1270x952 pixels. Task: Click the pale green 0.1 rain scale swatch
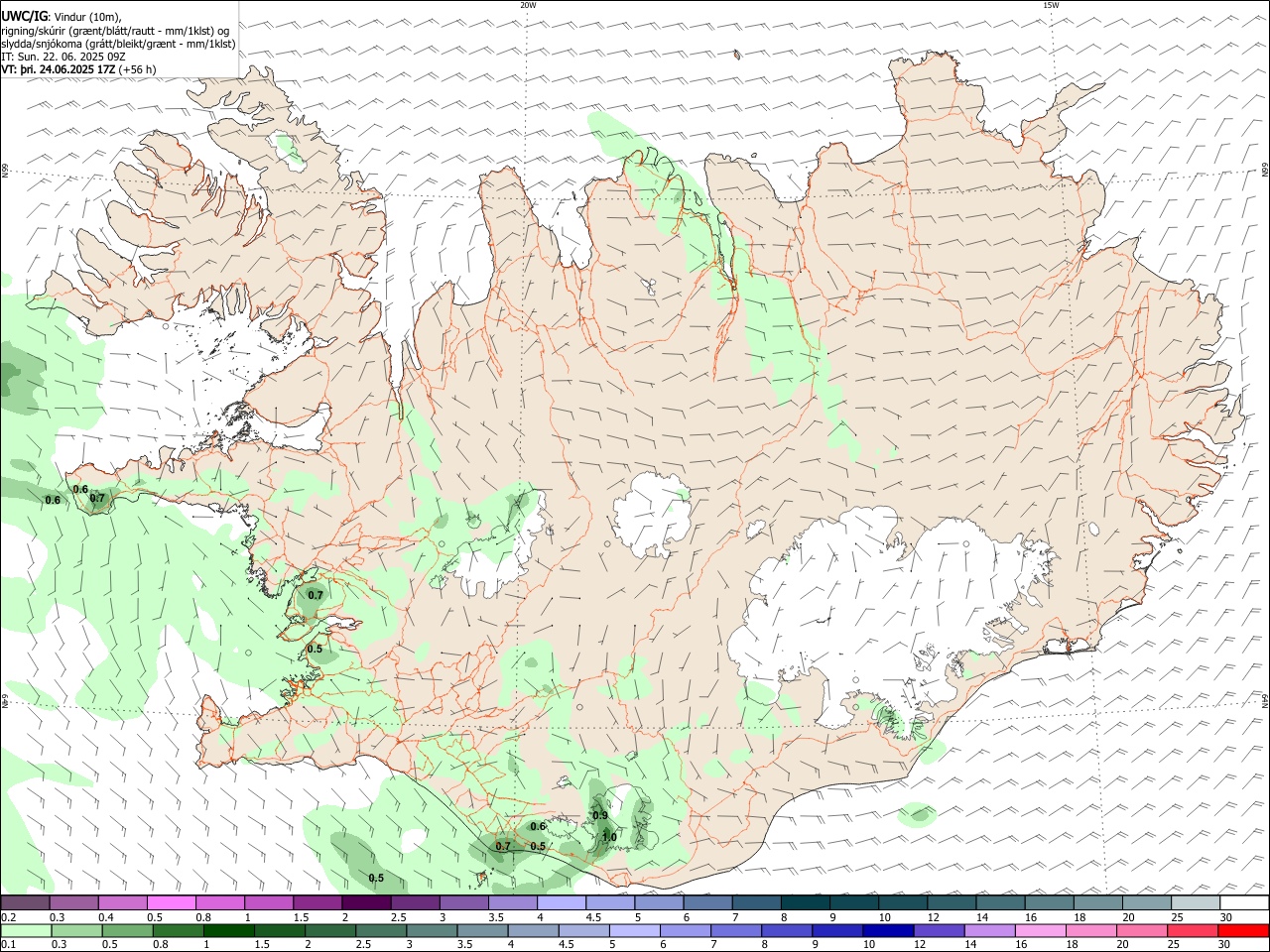pos(26,931)
